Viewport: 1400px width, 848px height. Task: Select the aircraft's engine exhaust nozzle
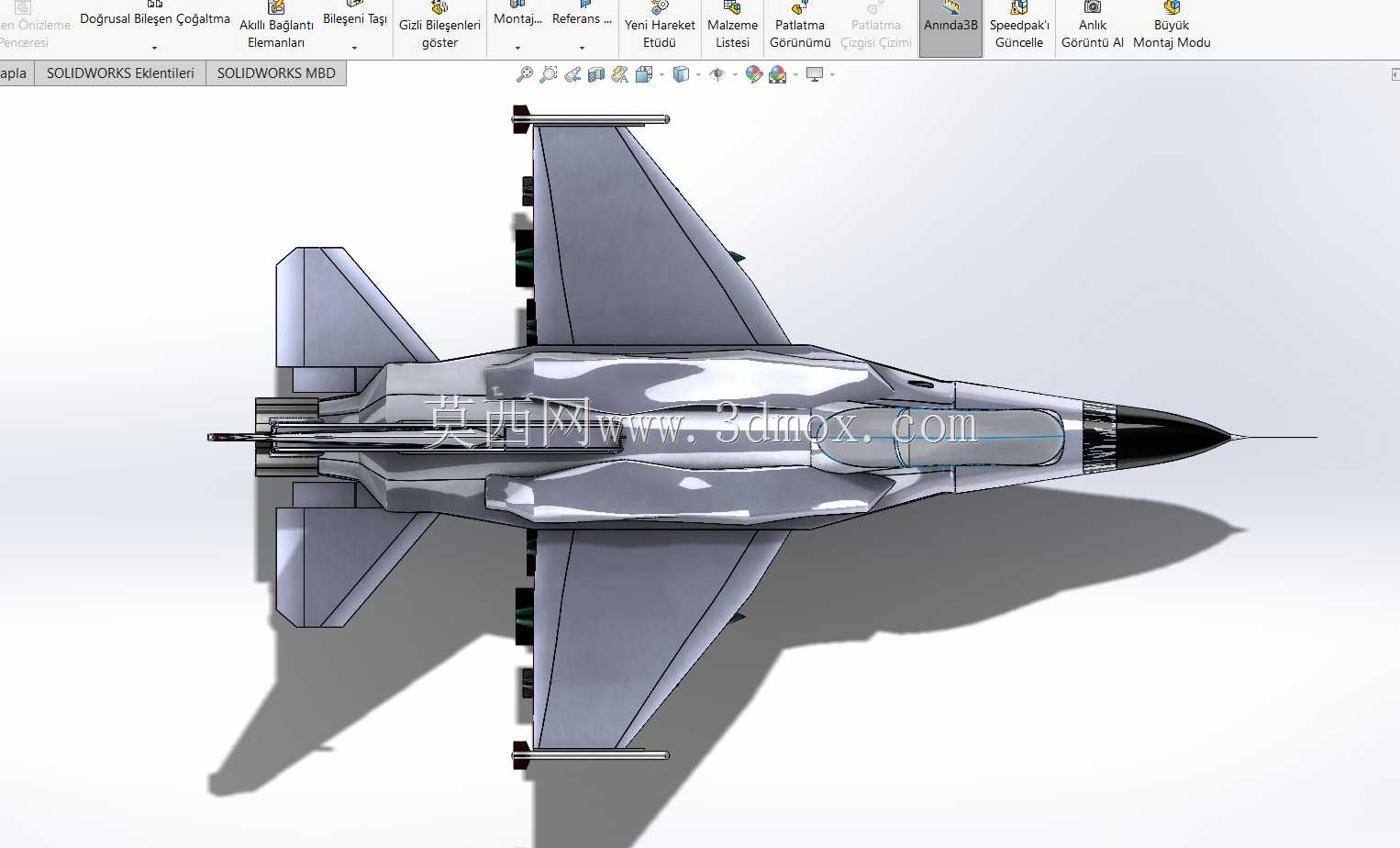click(x=286, y=437)
